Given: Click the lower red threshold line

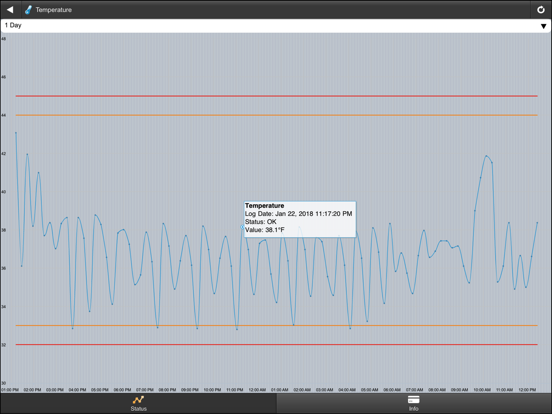Looking at the screenshot, I should coord(277,344).
